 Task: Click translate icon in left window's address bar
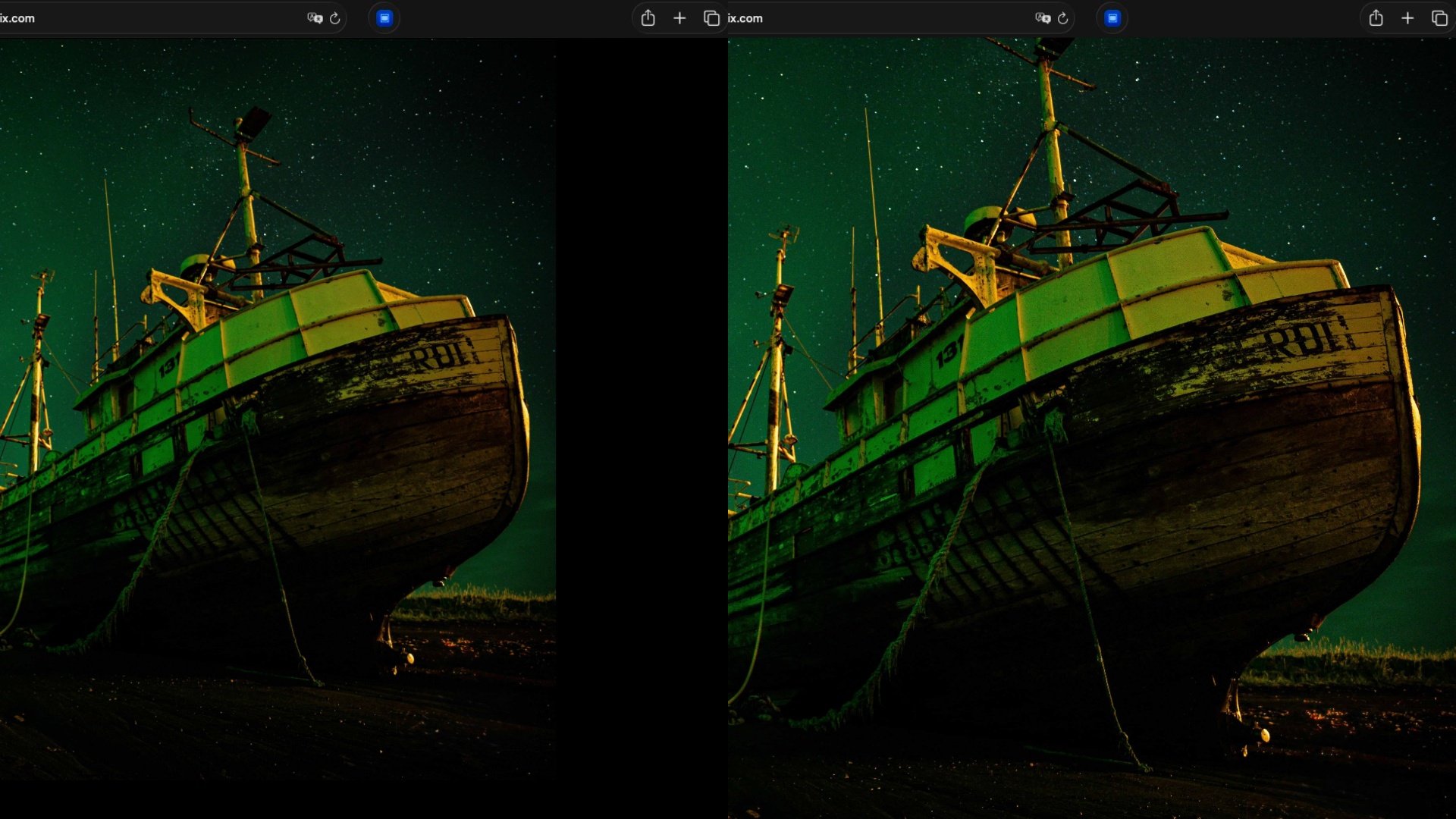coord(315,18)
